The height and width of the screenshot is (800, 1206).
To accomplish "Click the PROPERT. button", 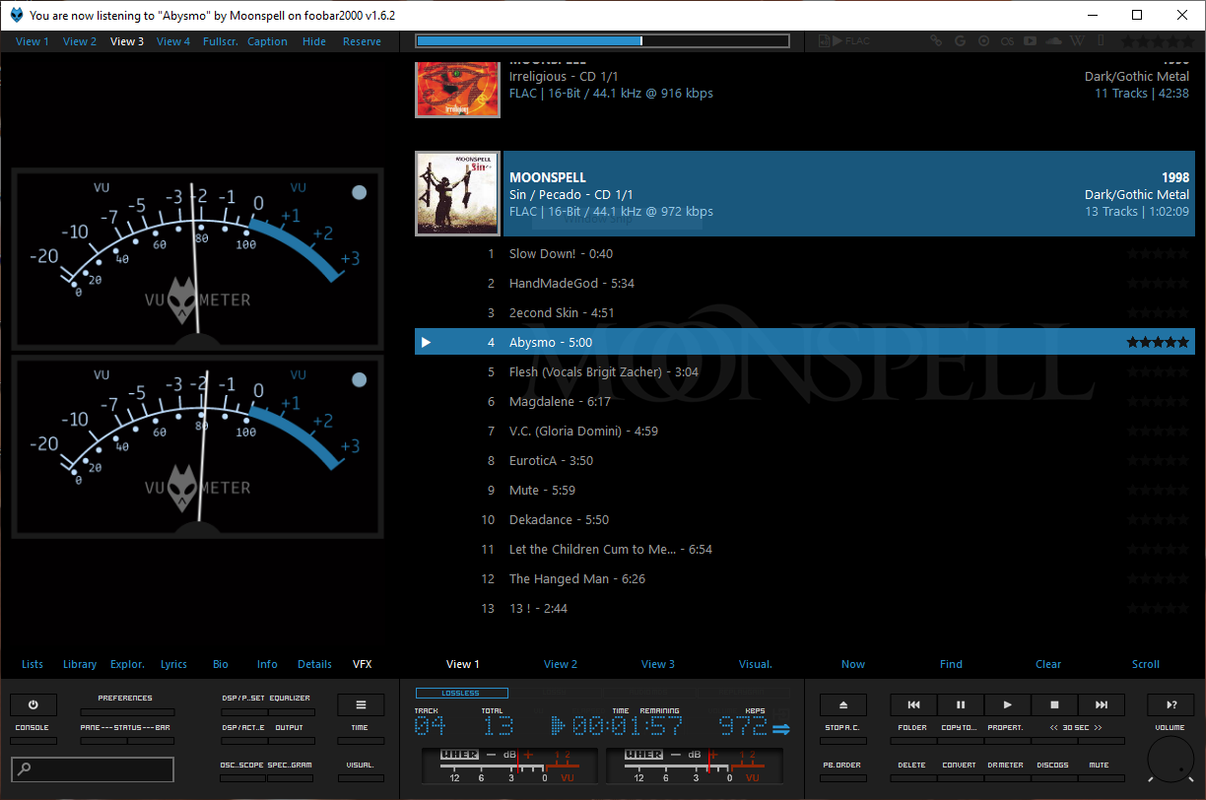I will [1006, 733].
